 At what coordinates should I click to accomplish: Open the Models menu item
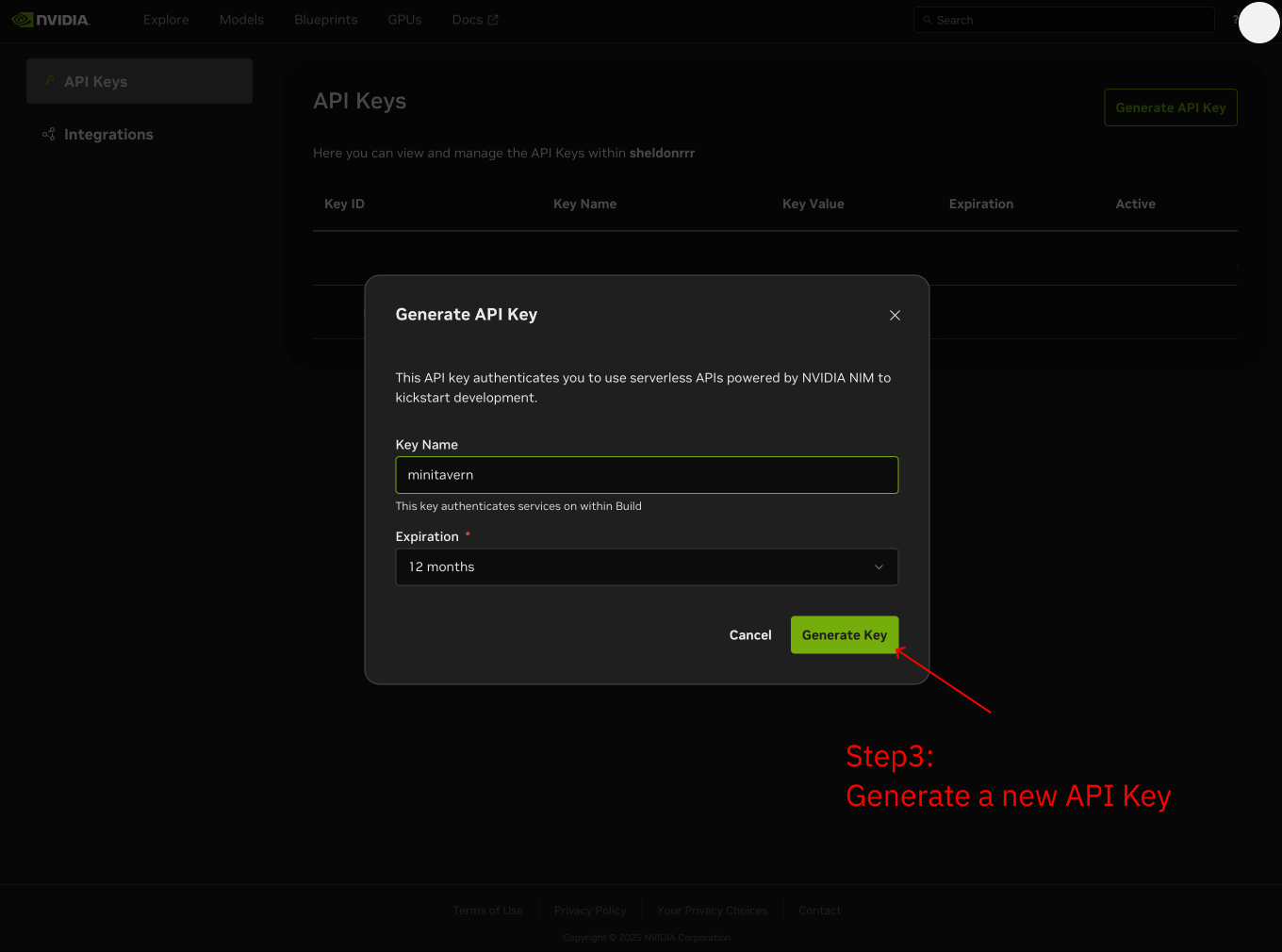241,20
